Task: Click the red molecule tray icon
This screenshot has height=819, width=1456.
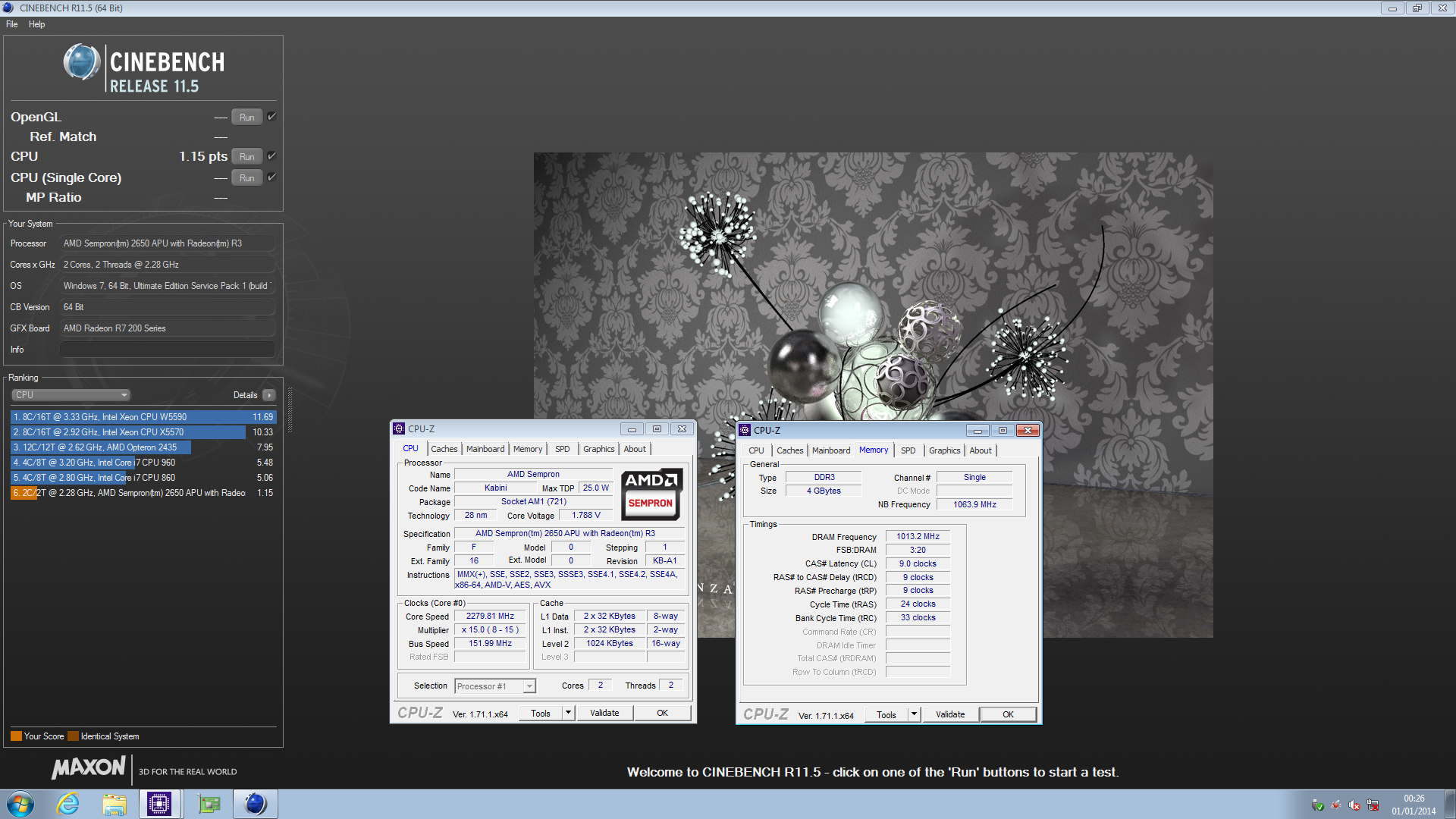Action: (x=1336, y=805)
